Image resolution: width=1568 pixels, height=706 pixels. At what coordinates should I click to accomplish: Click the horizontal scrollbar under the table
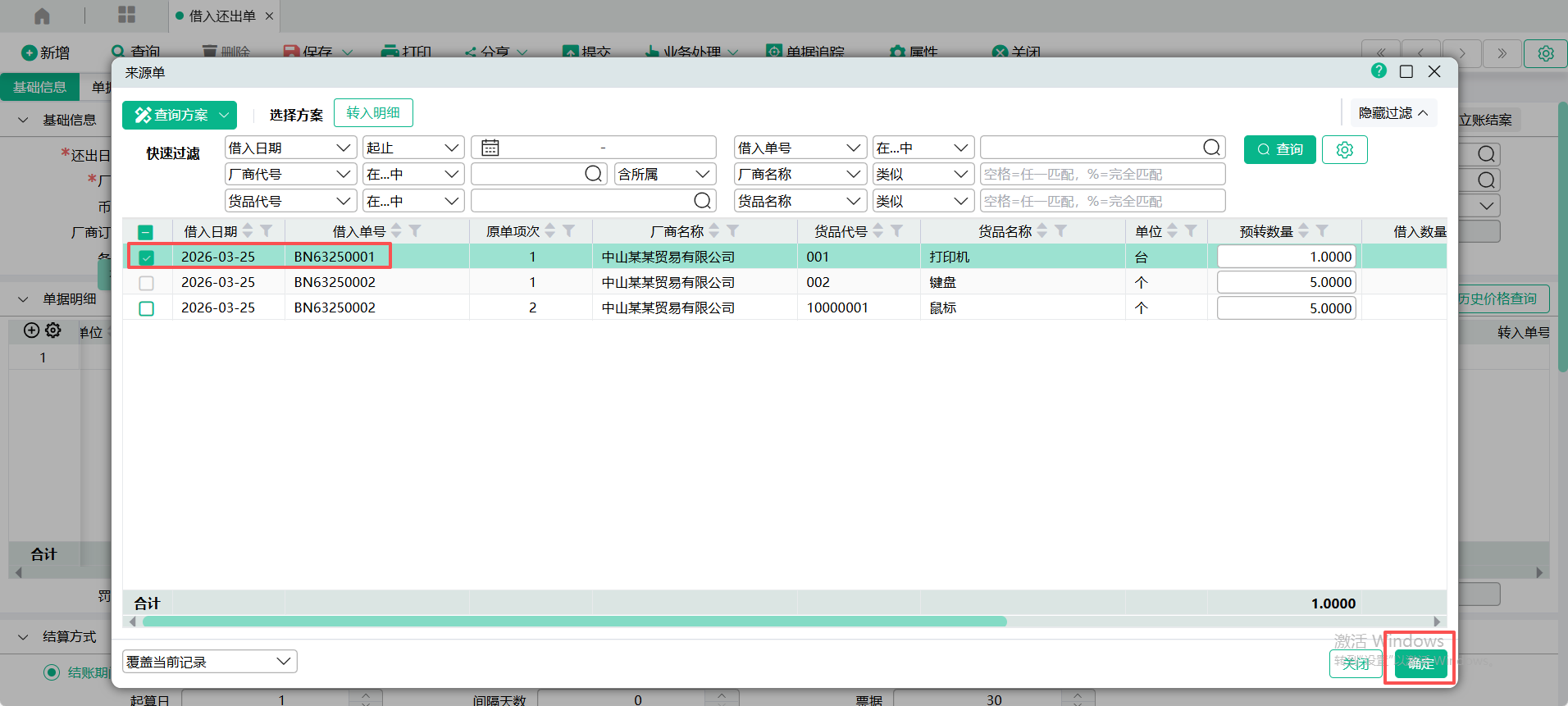click(x=574, y=622)
